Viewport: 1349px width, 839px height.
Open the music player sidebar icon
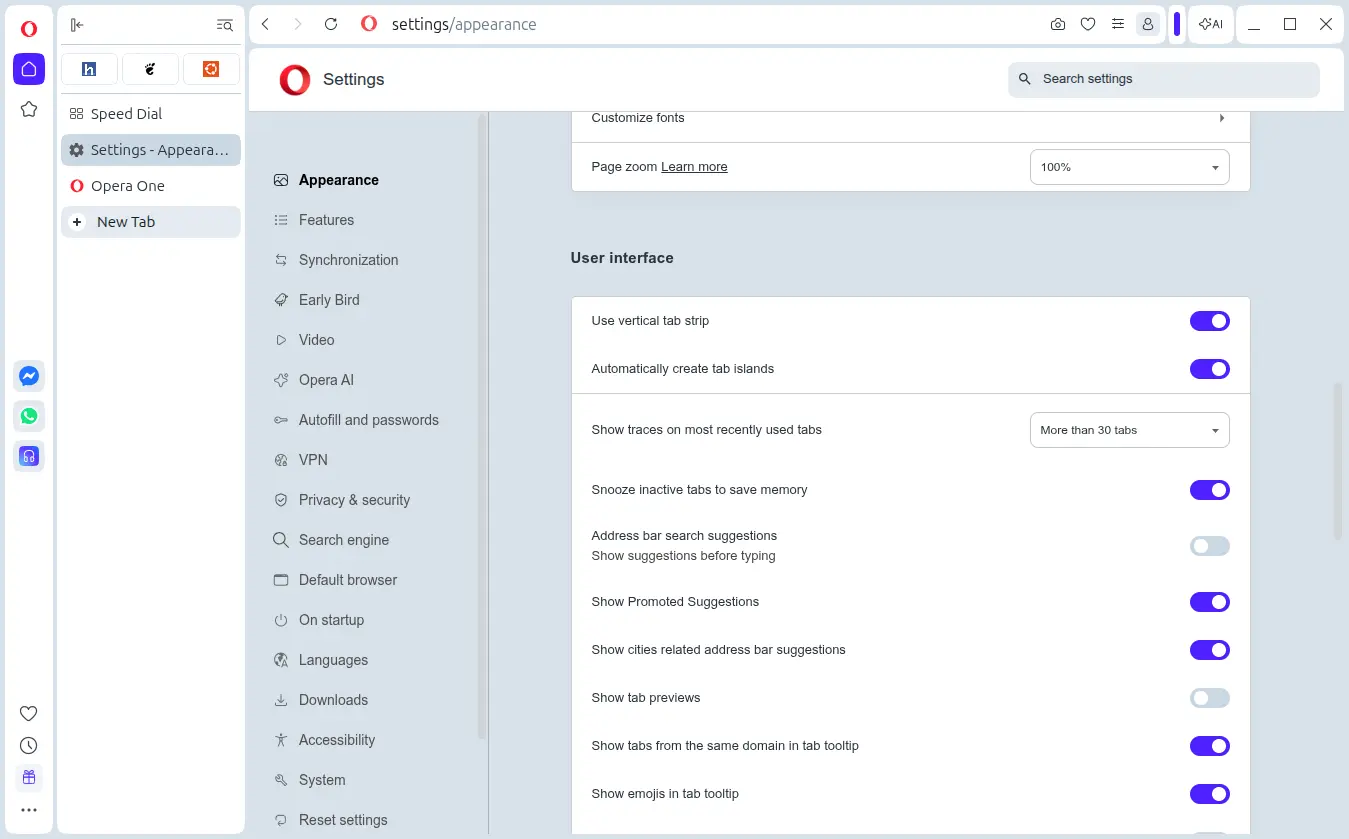pos(29,456)
